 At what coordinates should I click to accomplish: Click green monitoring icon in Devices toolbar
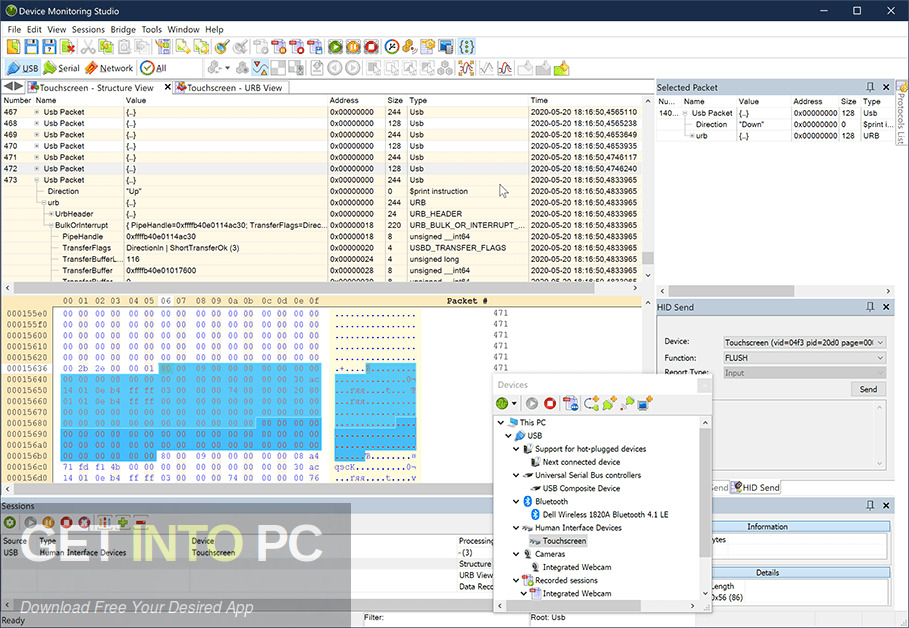click(502, 404)
